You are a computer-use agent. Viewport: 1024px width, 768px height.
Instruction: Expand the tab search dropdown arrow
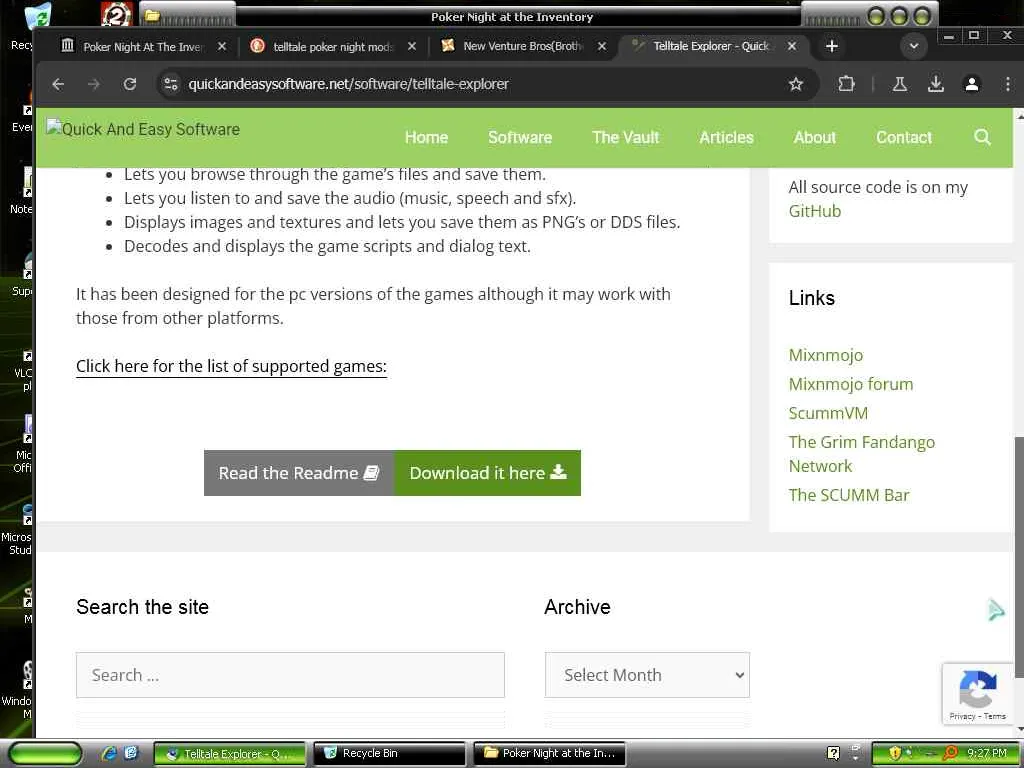(914, 46)
